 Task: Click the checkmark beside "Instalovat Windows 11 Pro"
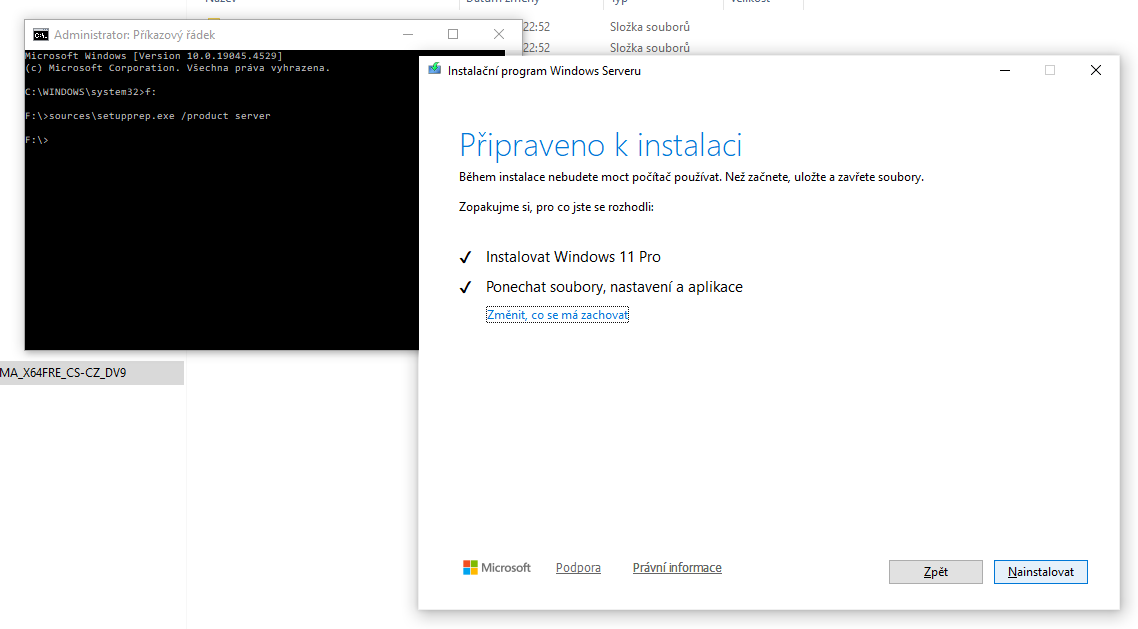tap(464, 257)
